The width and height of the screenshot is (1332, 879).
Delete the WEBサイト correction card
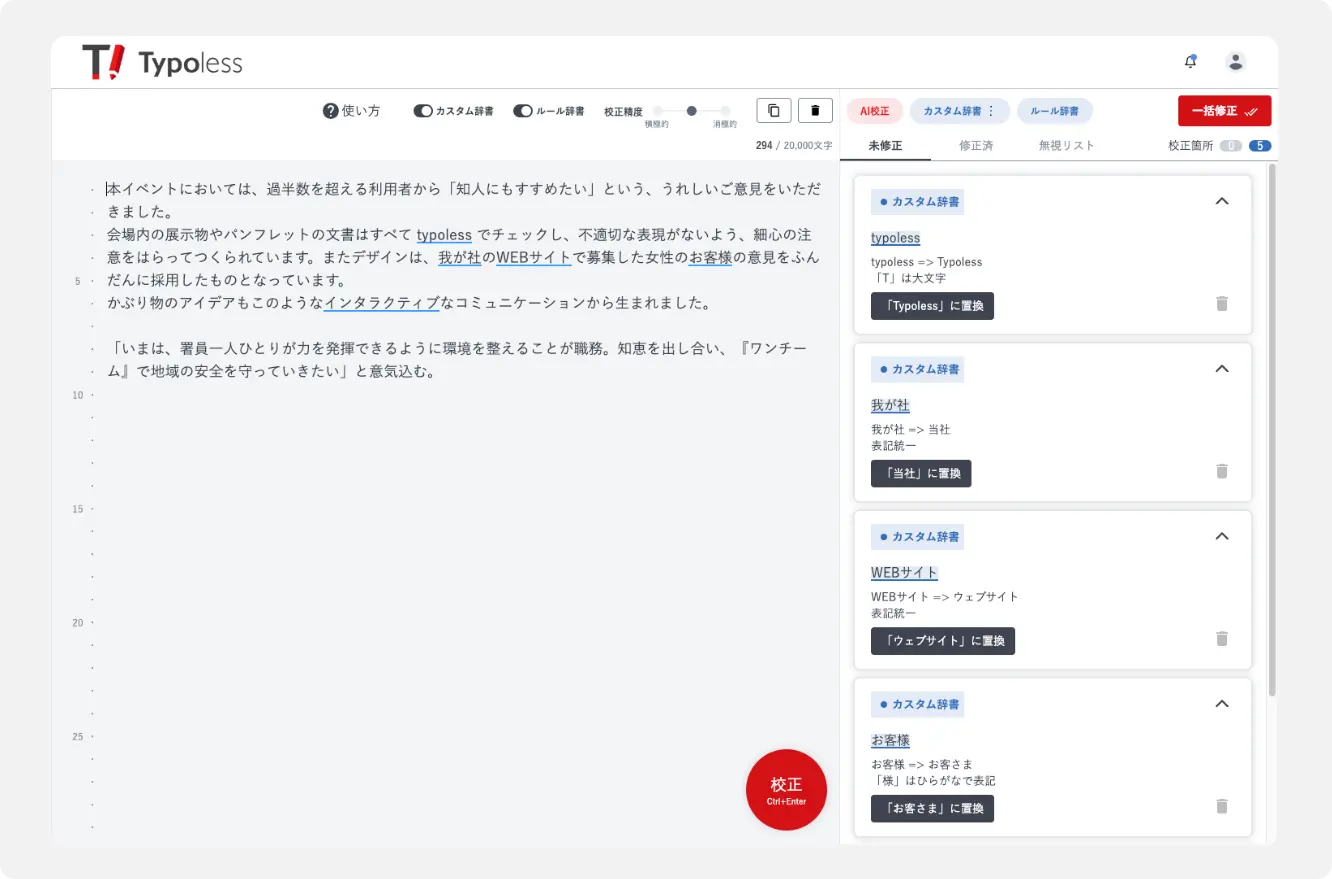click(x=1221, y=639)
